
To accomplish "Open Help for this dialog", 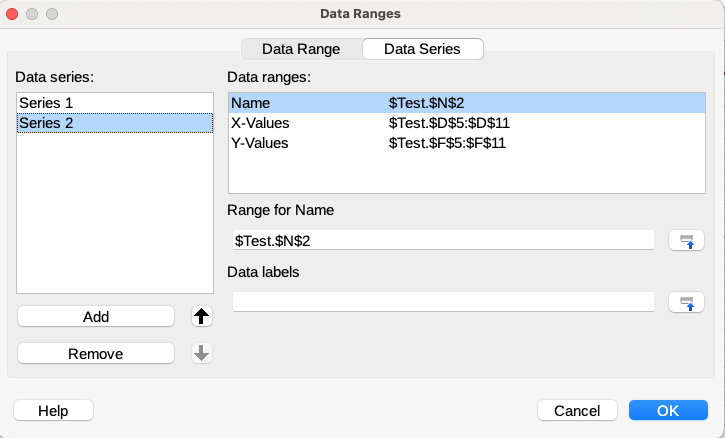I will [52, 410].
